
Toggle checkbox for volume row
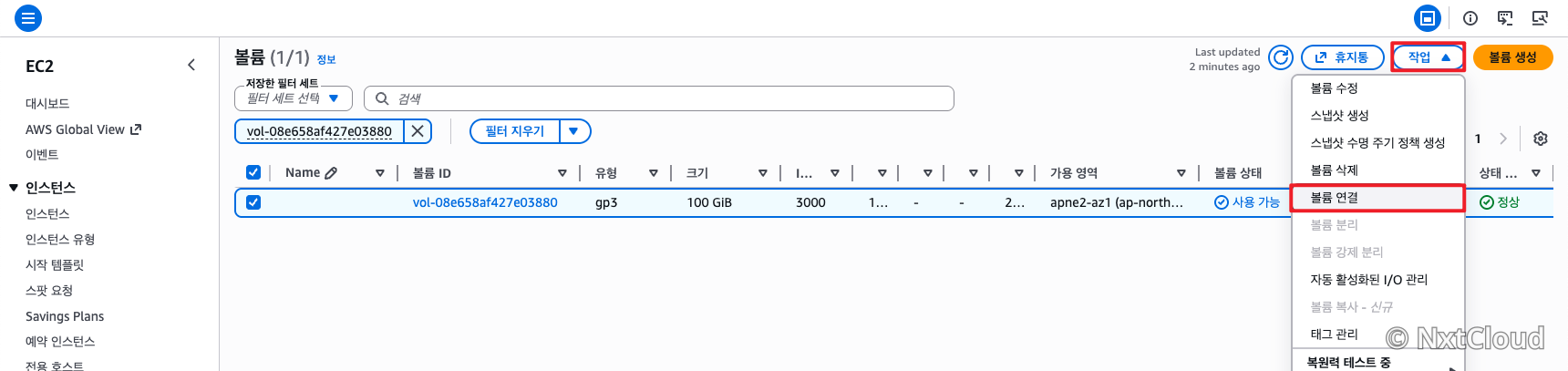coord(253,202)
